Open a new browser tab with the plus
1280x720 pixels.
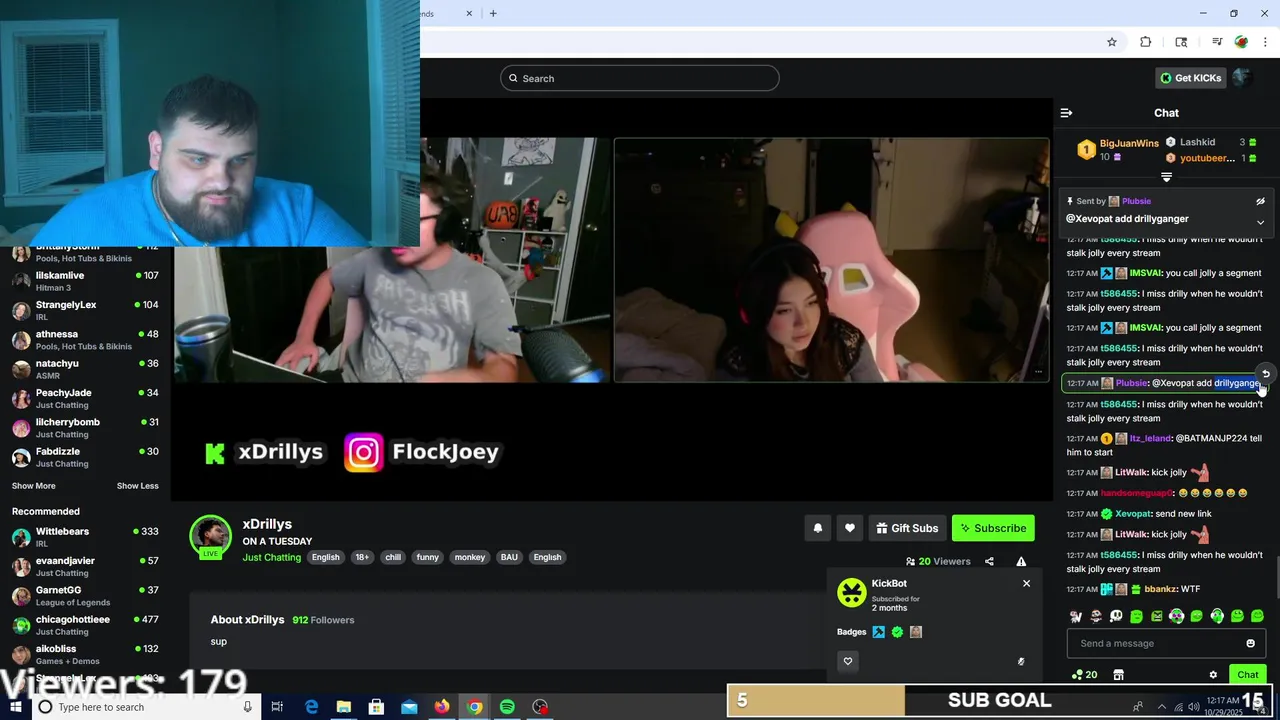493,13
